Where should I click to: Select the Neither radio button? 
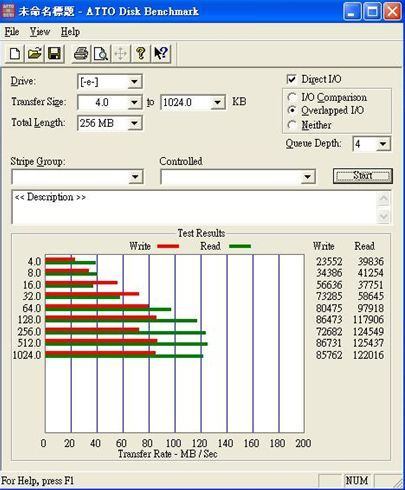click(292, 125)
